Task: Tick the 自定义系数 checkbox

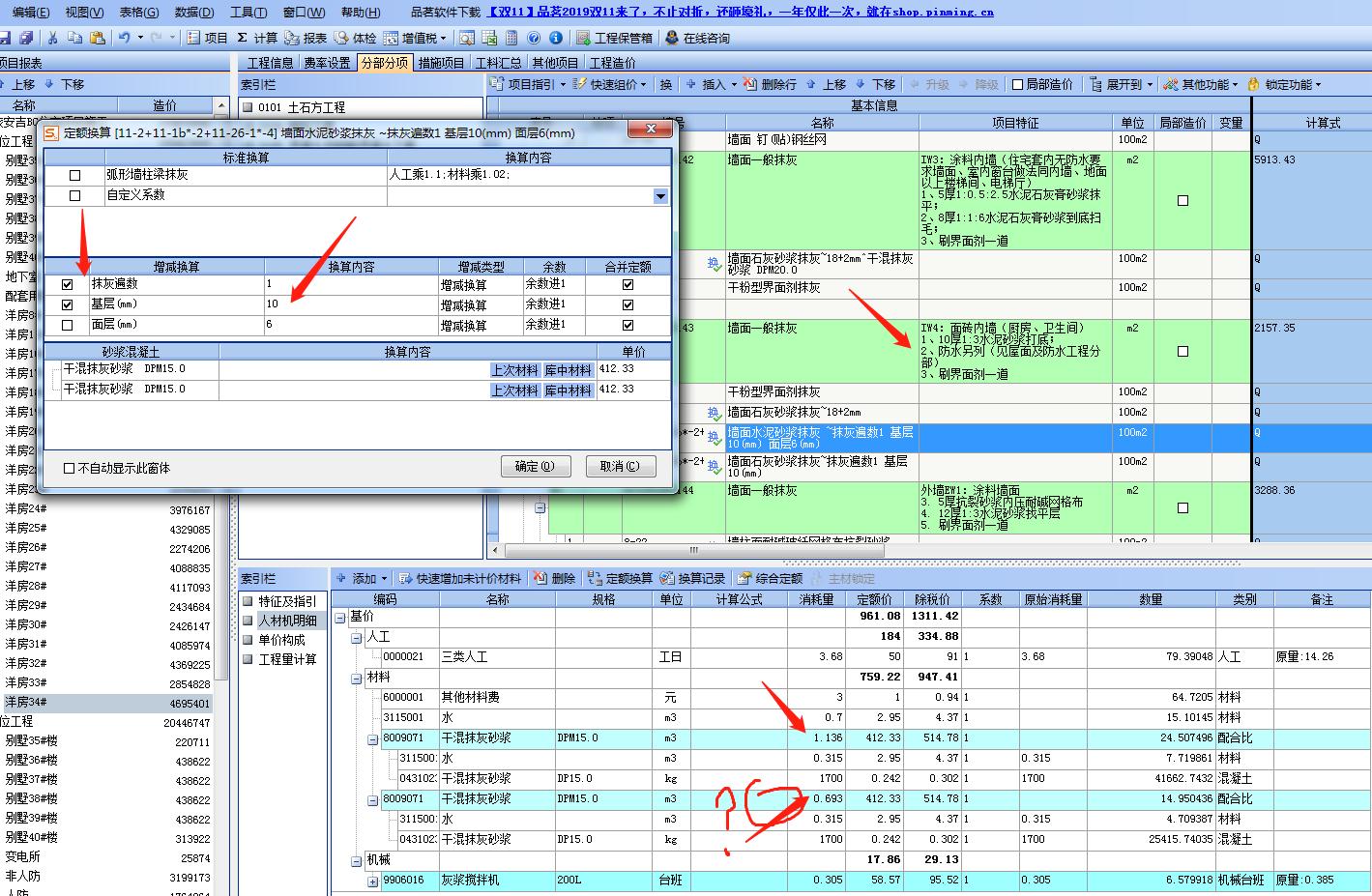Action: (75, 196)
